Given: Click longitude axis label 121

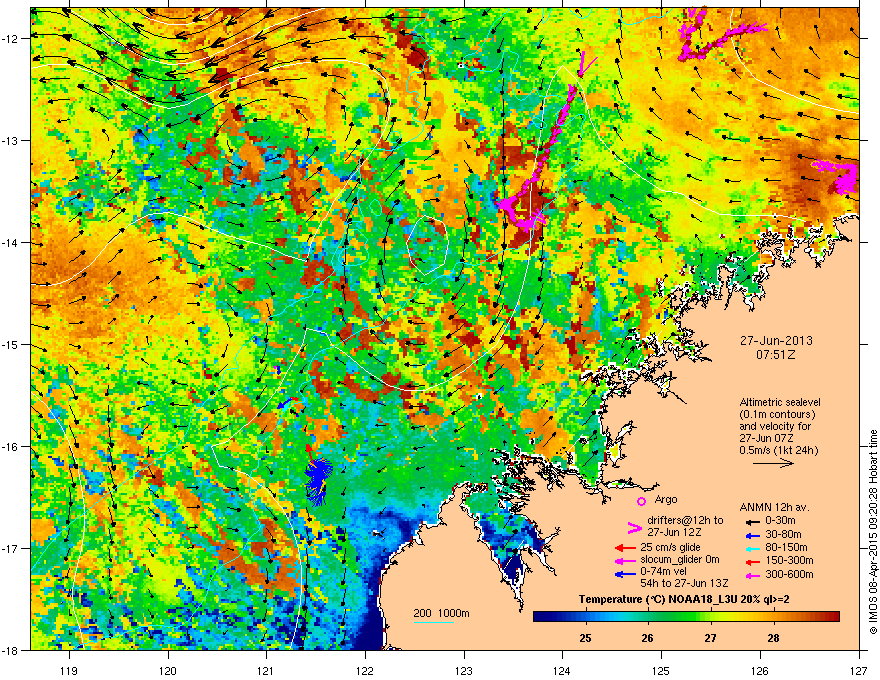Looking at the screenshot, I should tap(266, 670).
